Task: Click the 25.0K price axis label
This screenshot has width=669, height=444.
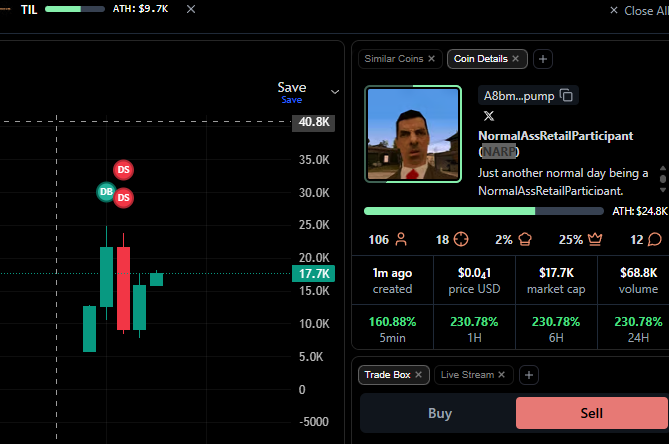Action: pyautogui.click(x=314, y=225)
